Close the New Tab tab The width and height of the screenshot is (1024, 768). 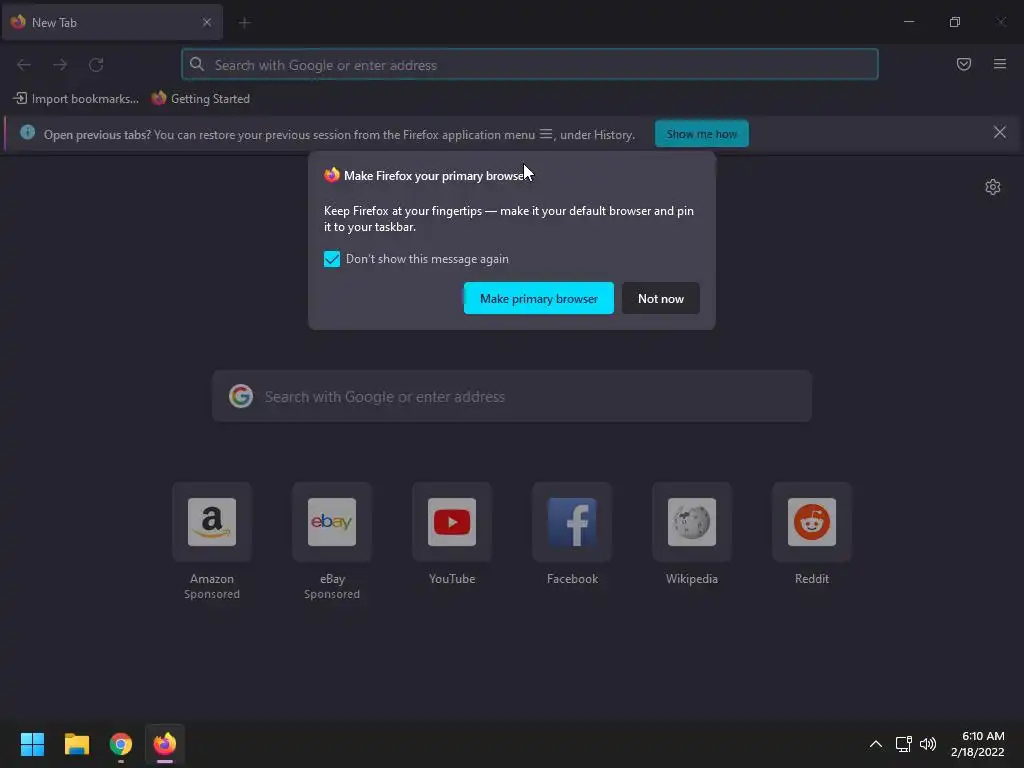pyautogui.click(x=206, y=22)
